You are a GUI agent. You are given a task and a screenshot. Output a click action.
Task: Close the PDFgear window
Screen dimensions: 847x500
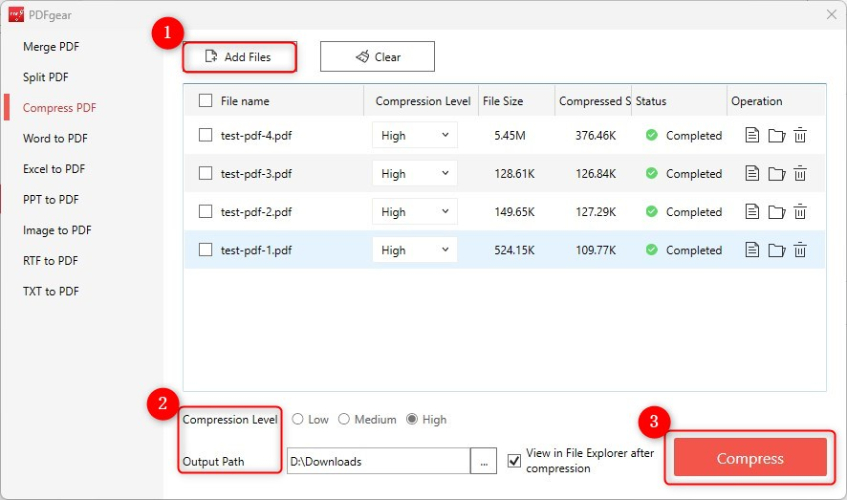click(x=831, y=15)
